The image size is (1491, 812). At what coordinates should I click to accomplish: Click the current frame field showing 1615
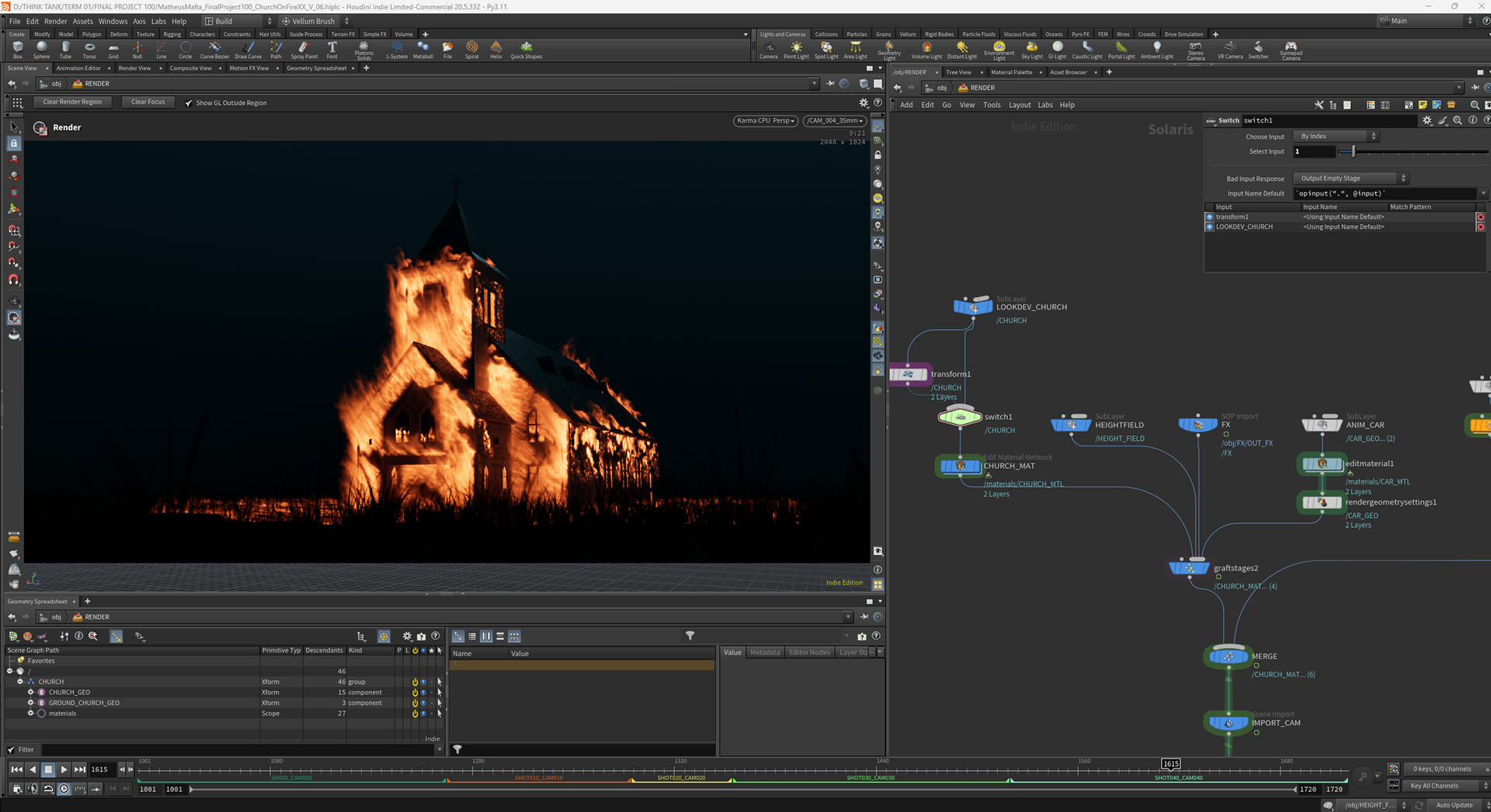102,769
